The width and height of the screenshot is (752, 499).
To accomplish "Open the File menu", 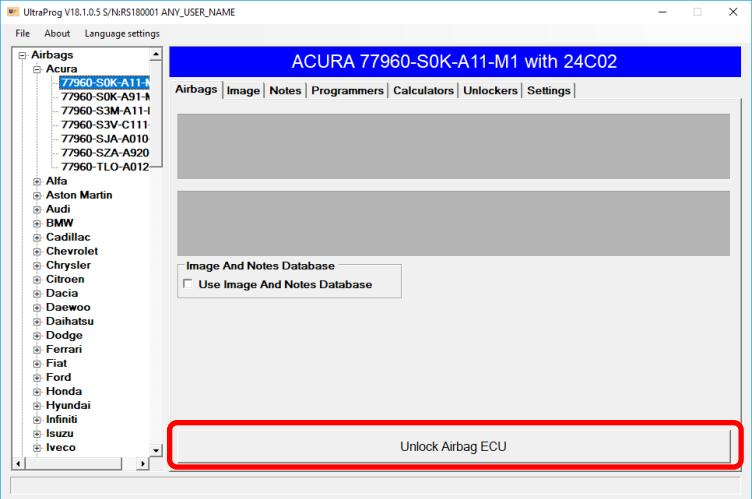I will point(22,33).
